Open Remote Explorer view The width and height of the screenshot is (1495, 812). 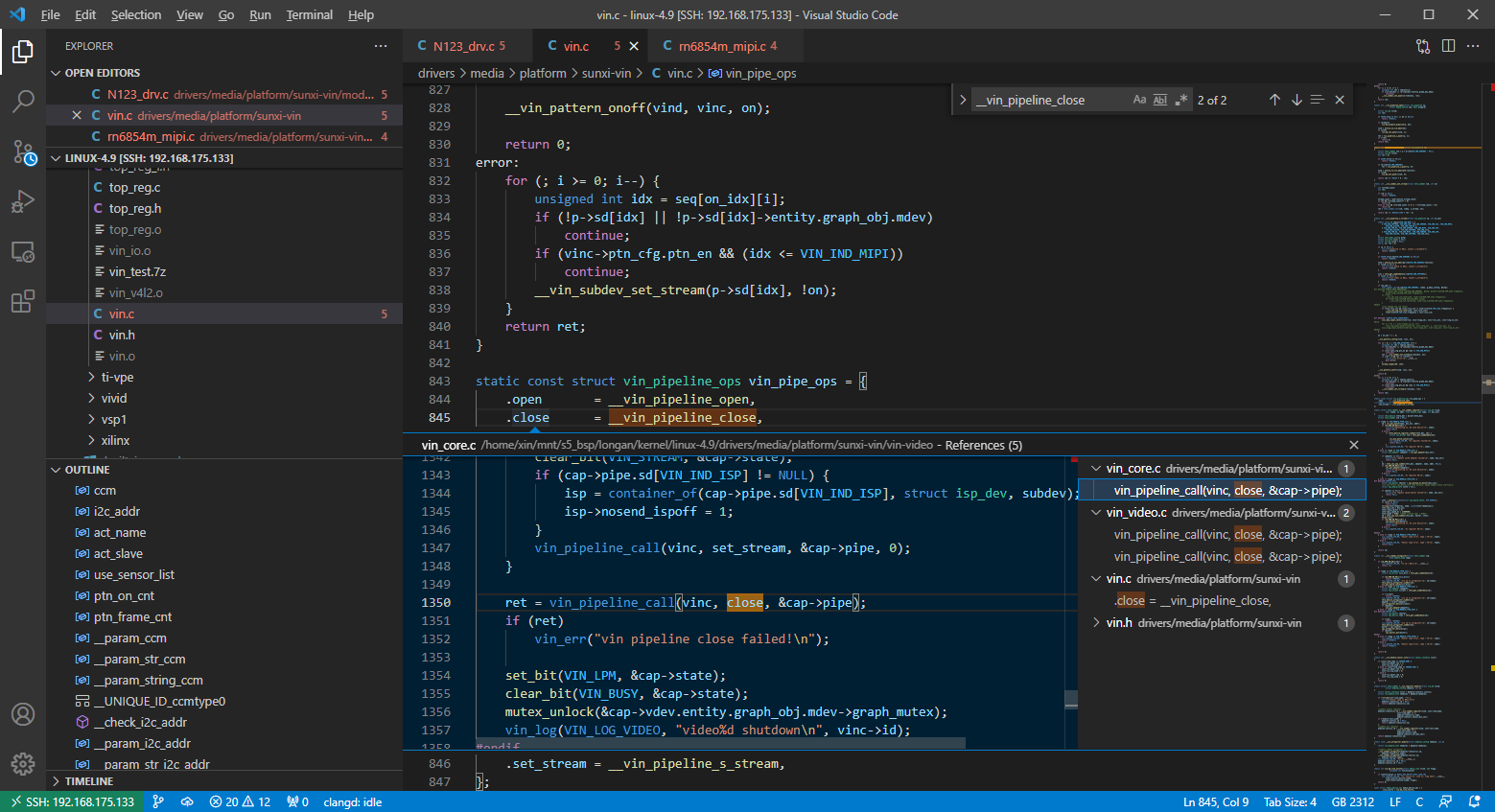pyautogui.click(x=23, y=252)
